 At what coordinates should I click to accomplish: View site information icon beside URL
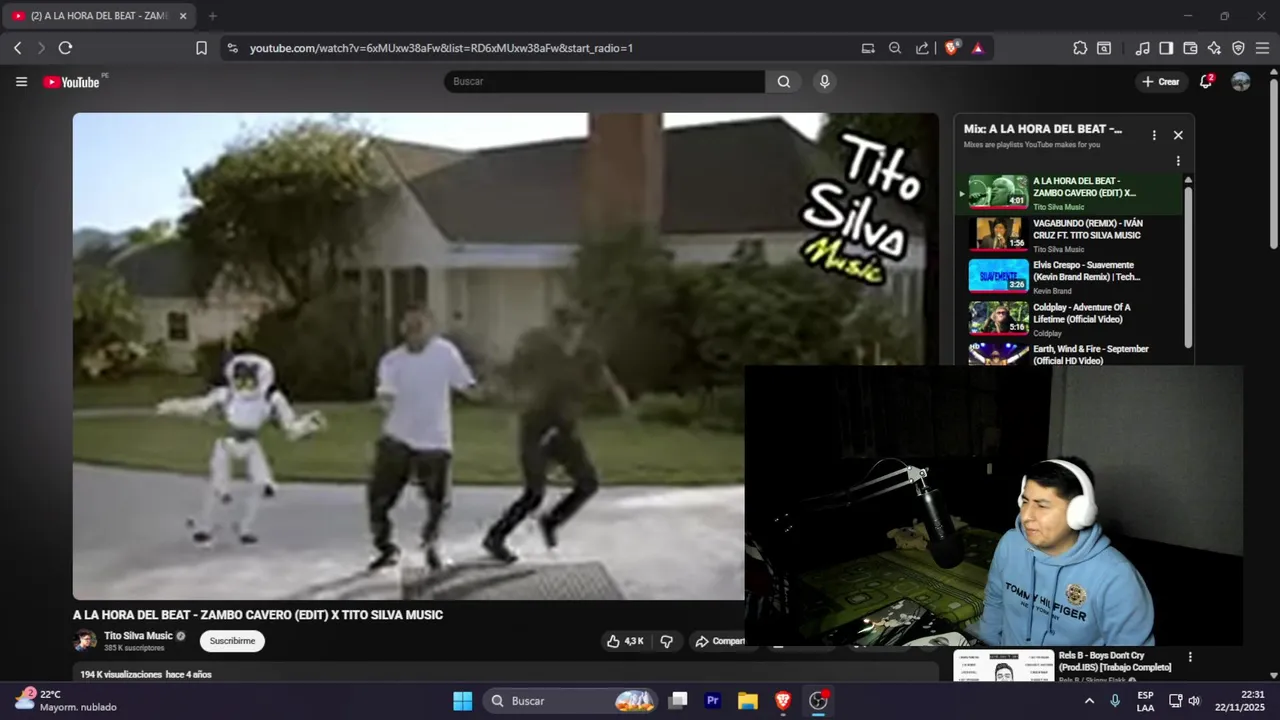(232, 48)
